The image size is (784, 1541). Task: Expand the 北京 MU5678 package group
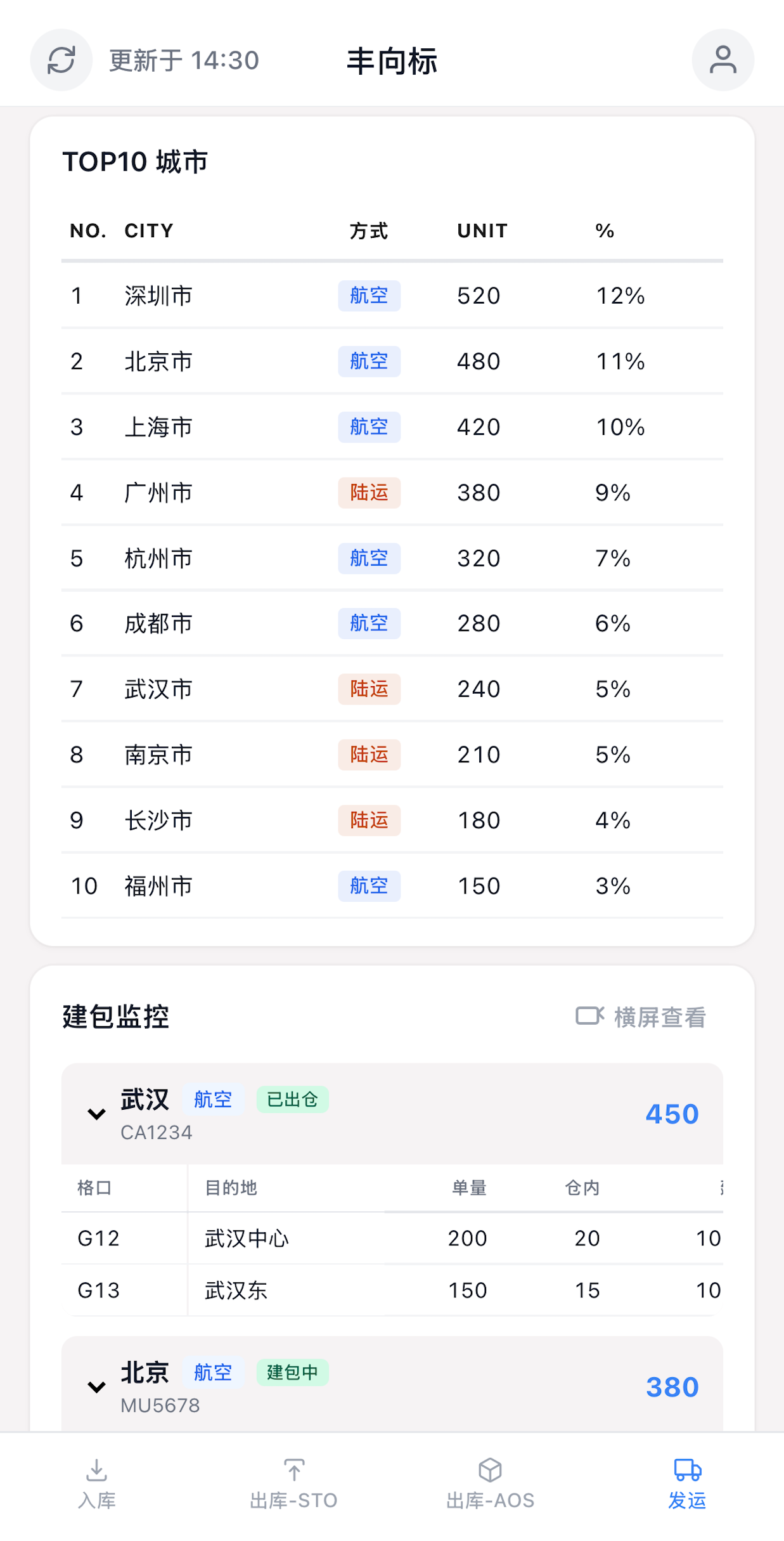coord(96,1387)
